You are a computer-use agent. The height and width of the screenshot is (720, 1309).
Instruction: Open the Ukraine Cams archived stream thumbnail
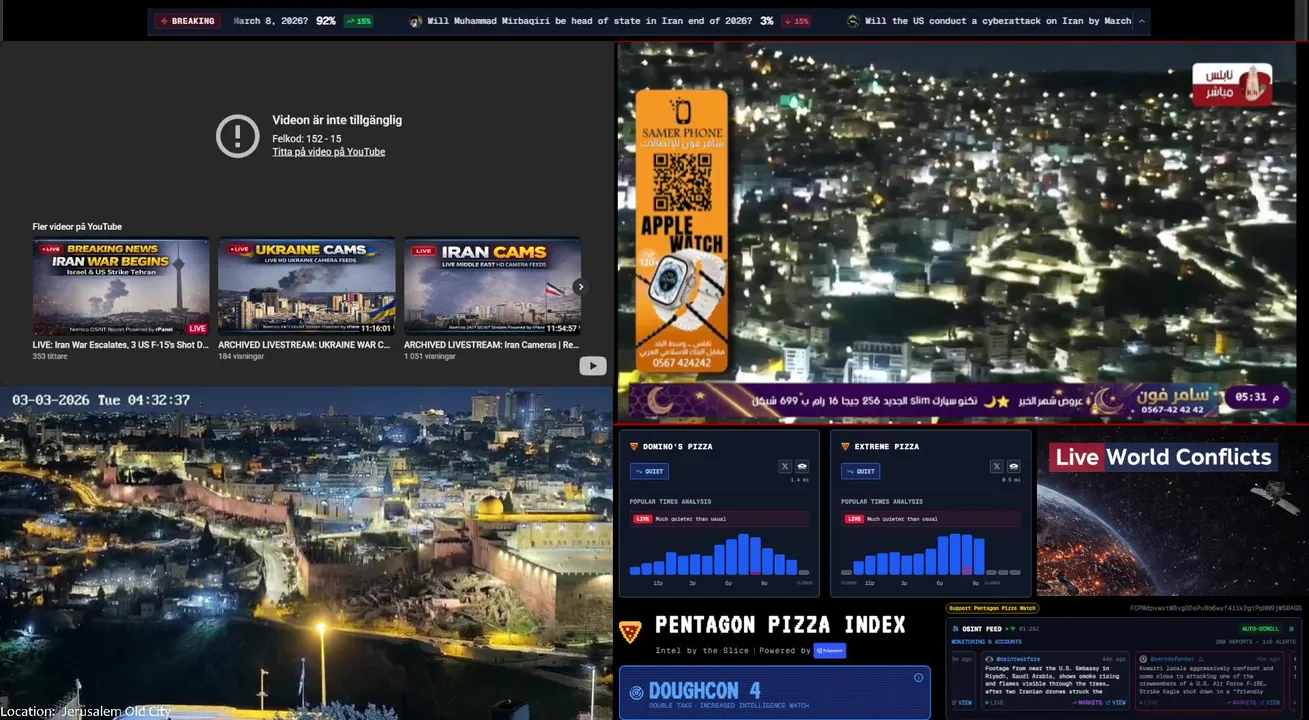click(307, 286)
